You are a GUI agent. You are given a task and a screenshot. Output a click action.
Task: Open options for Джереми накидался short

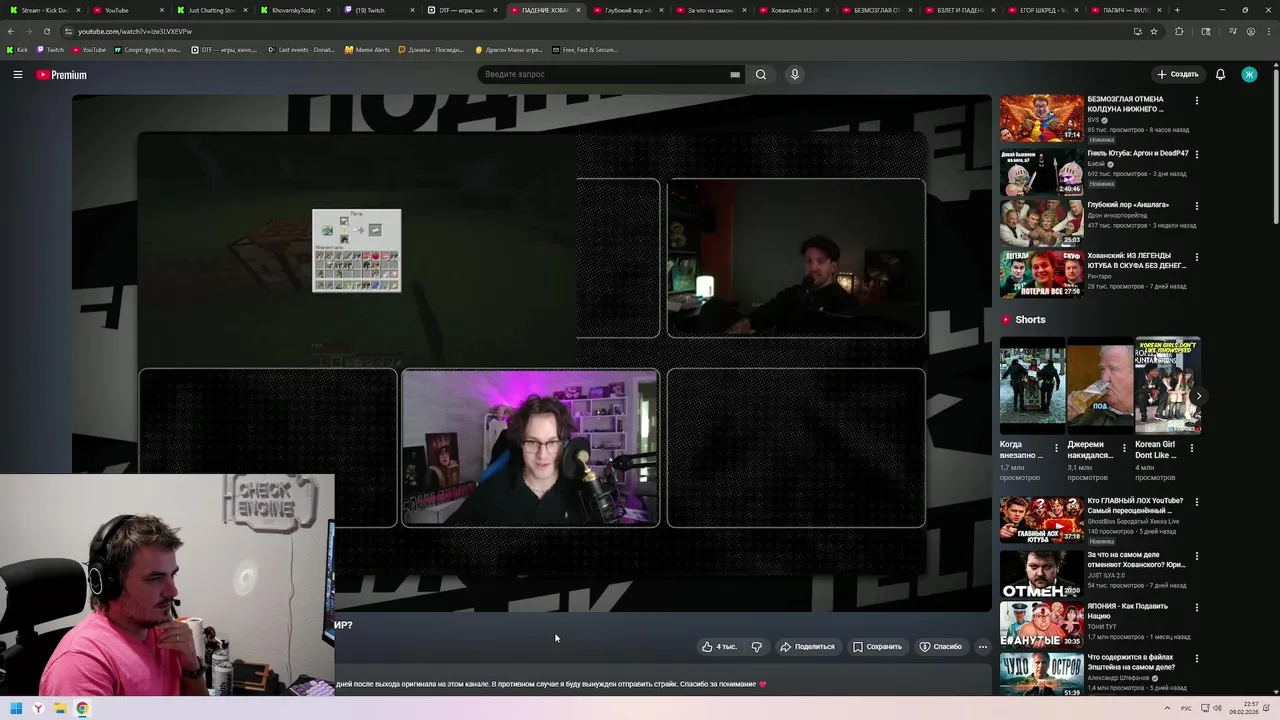[x=1123, y=448]
